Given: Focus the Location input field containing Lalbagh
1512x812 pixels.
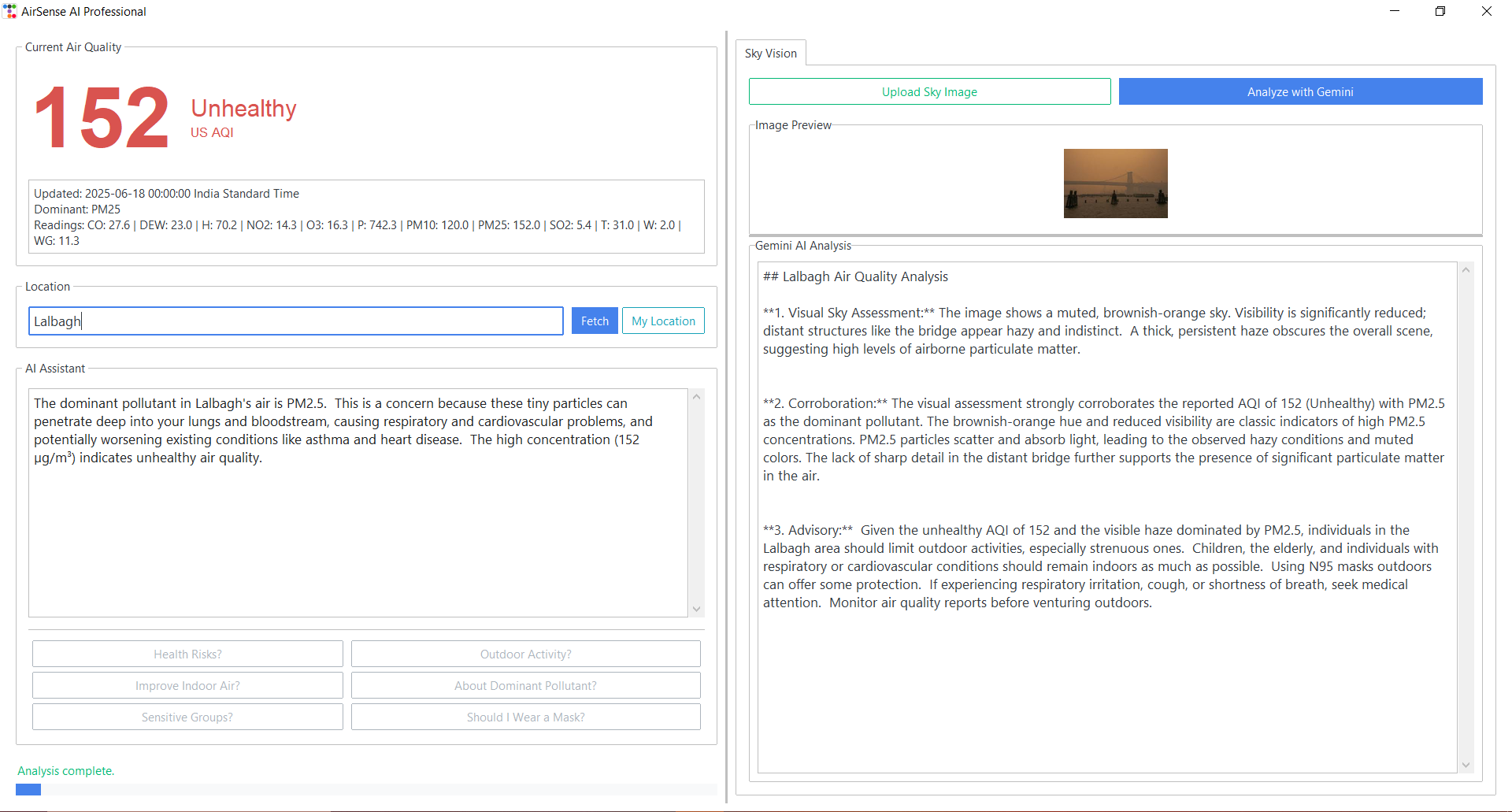Looking at the screenshot, I should [296, 321].
